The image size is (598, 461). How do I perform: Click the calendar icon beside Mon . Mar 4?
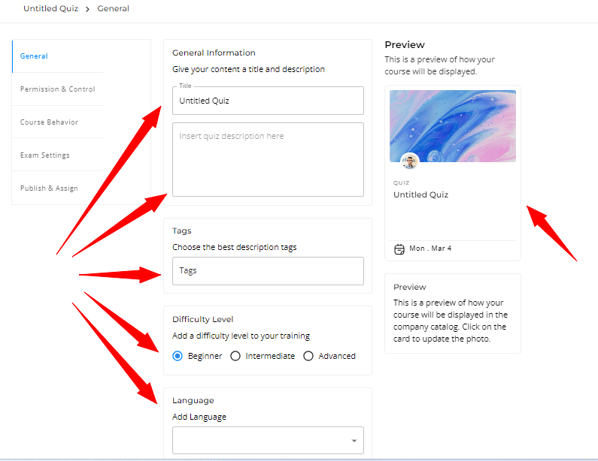tap(399, 249)
